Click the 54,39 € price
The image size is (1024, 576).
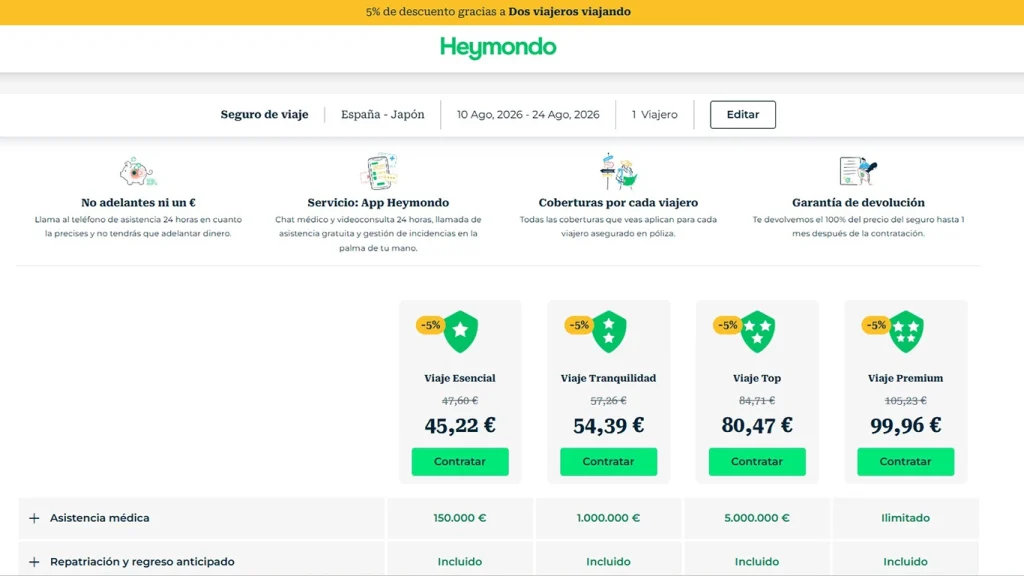click(x=608, y=425)
